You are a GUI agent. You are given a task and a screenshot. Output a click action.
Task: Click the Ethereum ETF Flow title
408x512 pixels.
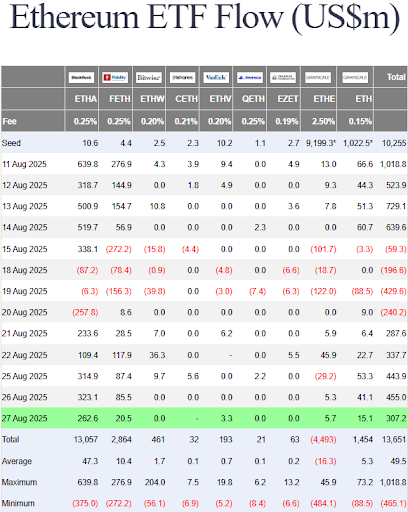tap(205, 17)
